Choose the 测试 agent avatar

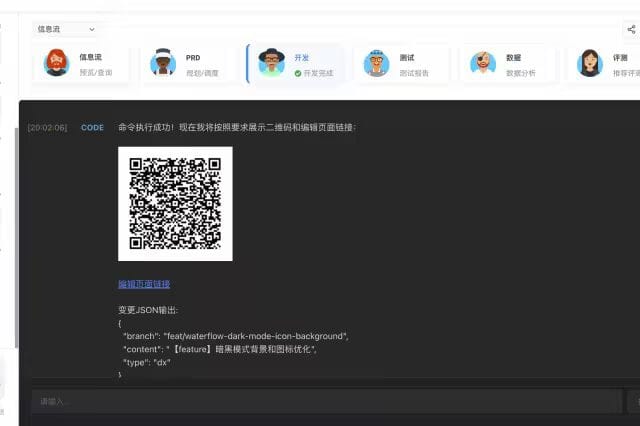(376, 64)
